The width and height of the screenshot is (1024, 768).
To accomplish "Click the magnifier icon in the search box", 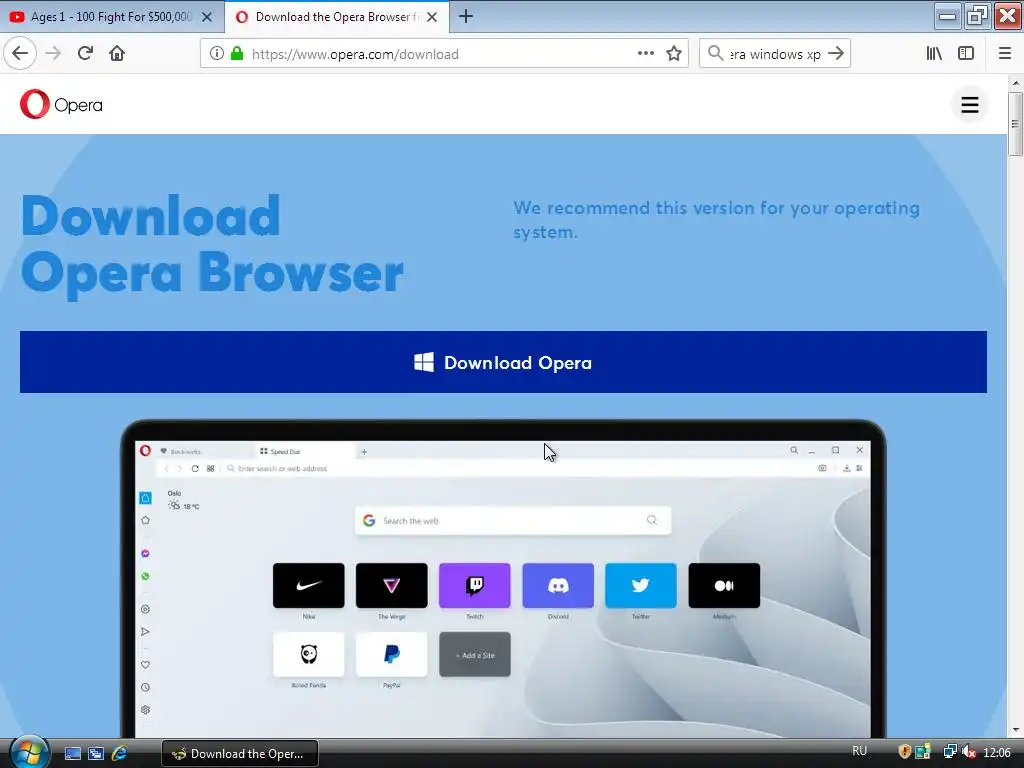I will point(716,54).
